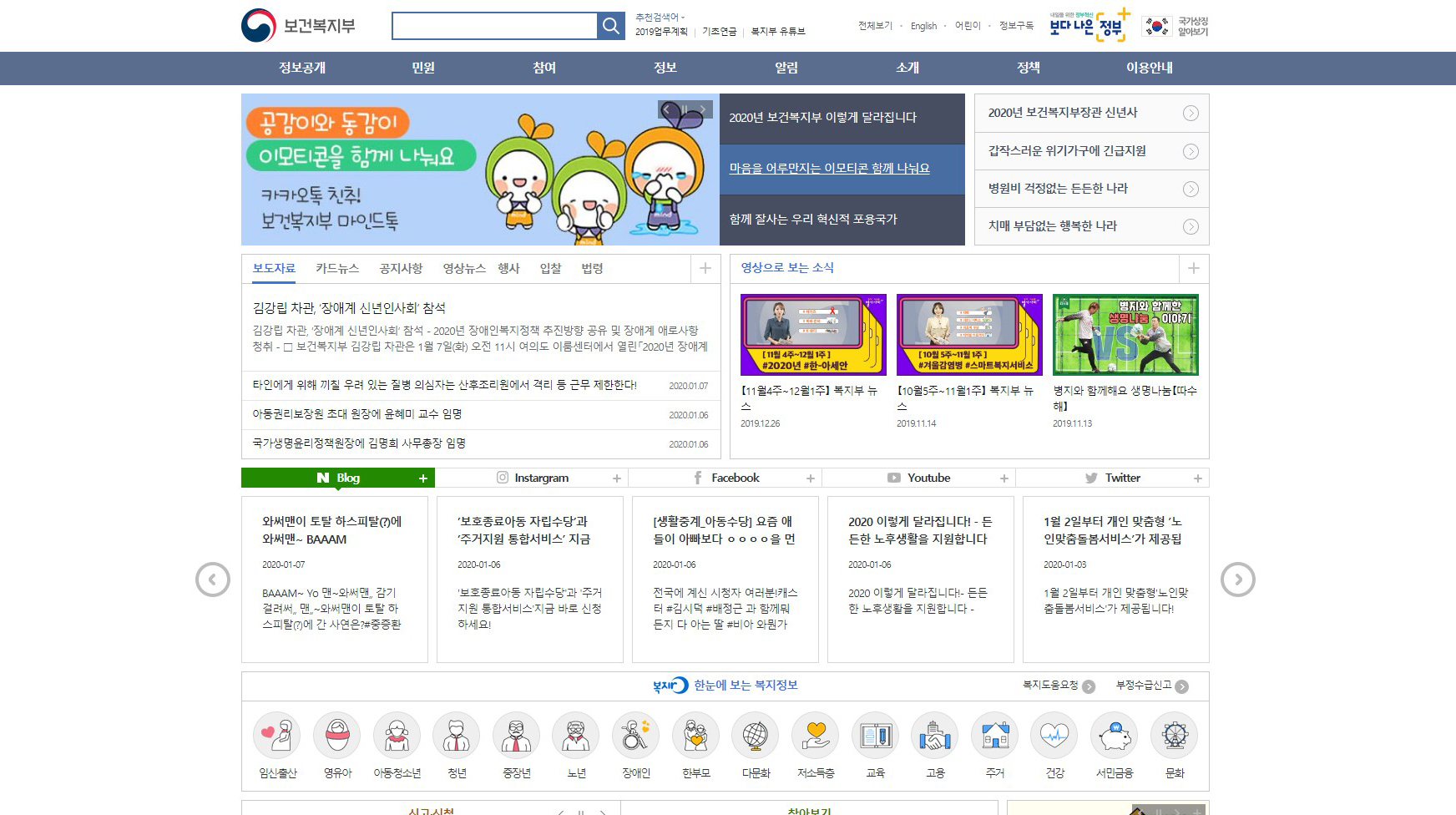Open the 병지와 함께해요 생명나눔 video thumbnail
This screenshot has width=1456, height=815.
pyautogui.click(x=1125, y=335)
